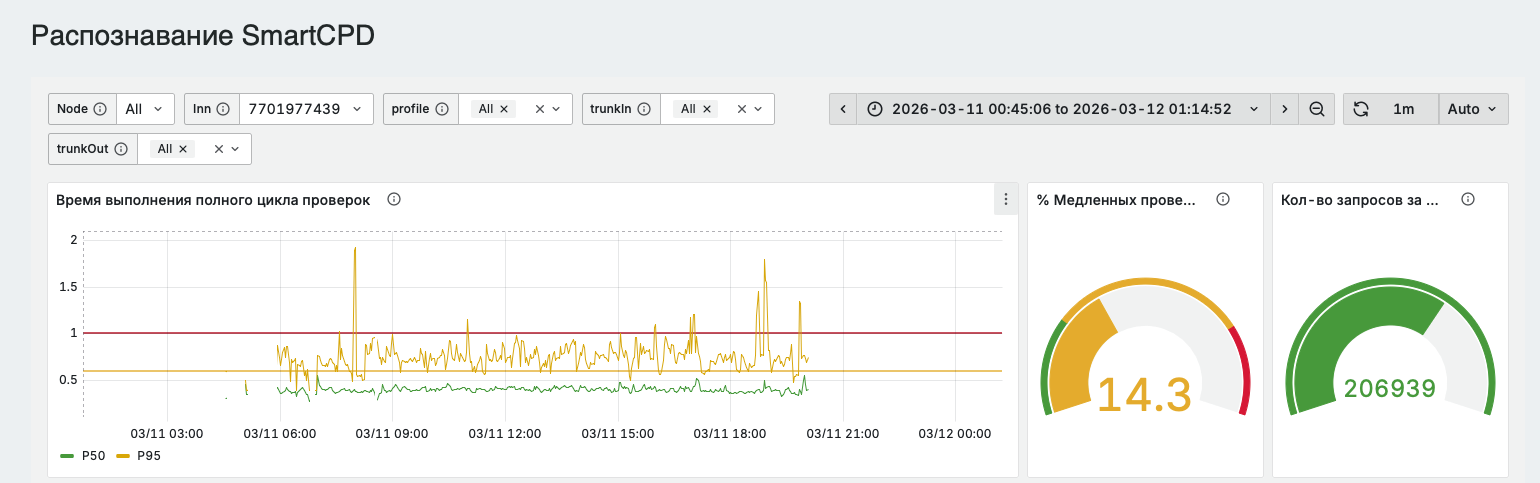Remove the All tag in trunkIn filter
This screenshot has height=483, width=1540.
click(706, 109)
